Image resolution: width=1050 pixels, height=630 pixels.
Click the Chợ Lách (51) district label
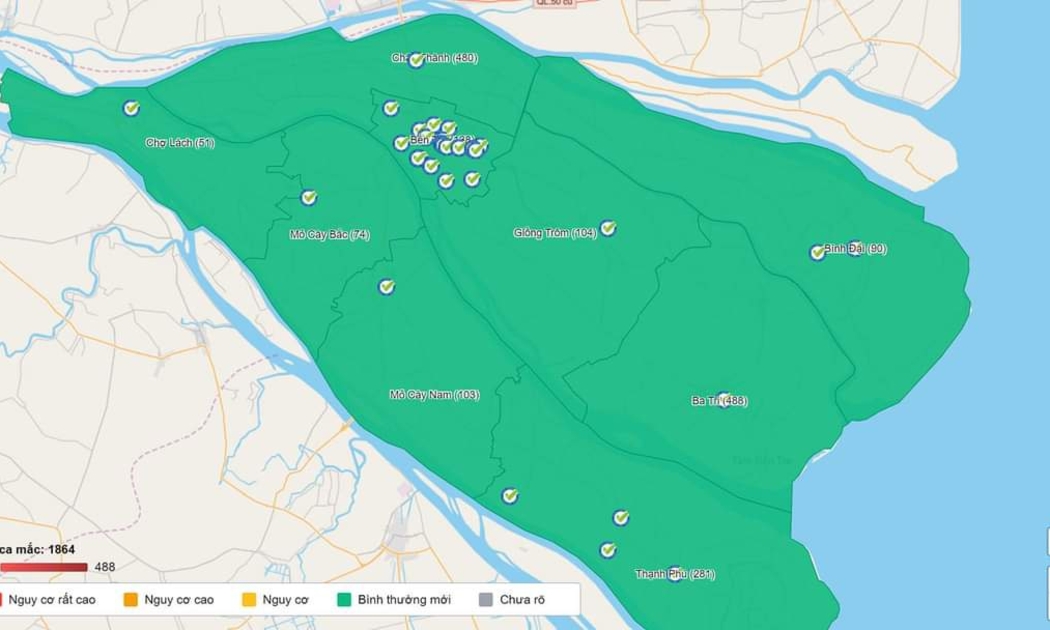(x=179, y=143)
